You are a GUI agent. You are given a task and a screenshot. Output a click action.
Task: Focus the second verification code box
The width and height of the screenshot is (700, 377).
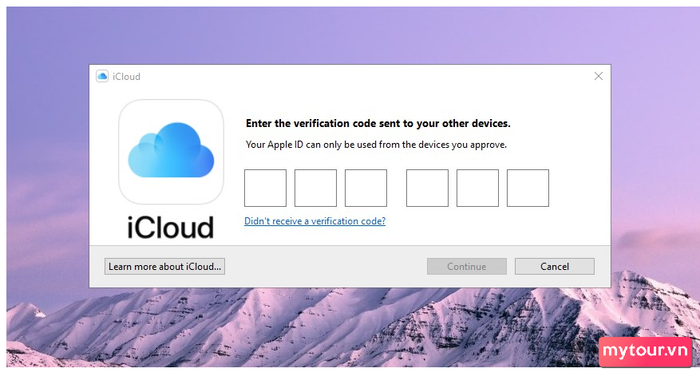(316, 188)
